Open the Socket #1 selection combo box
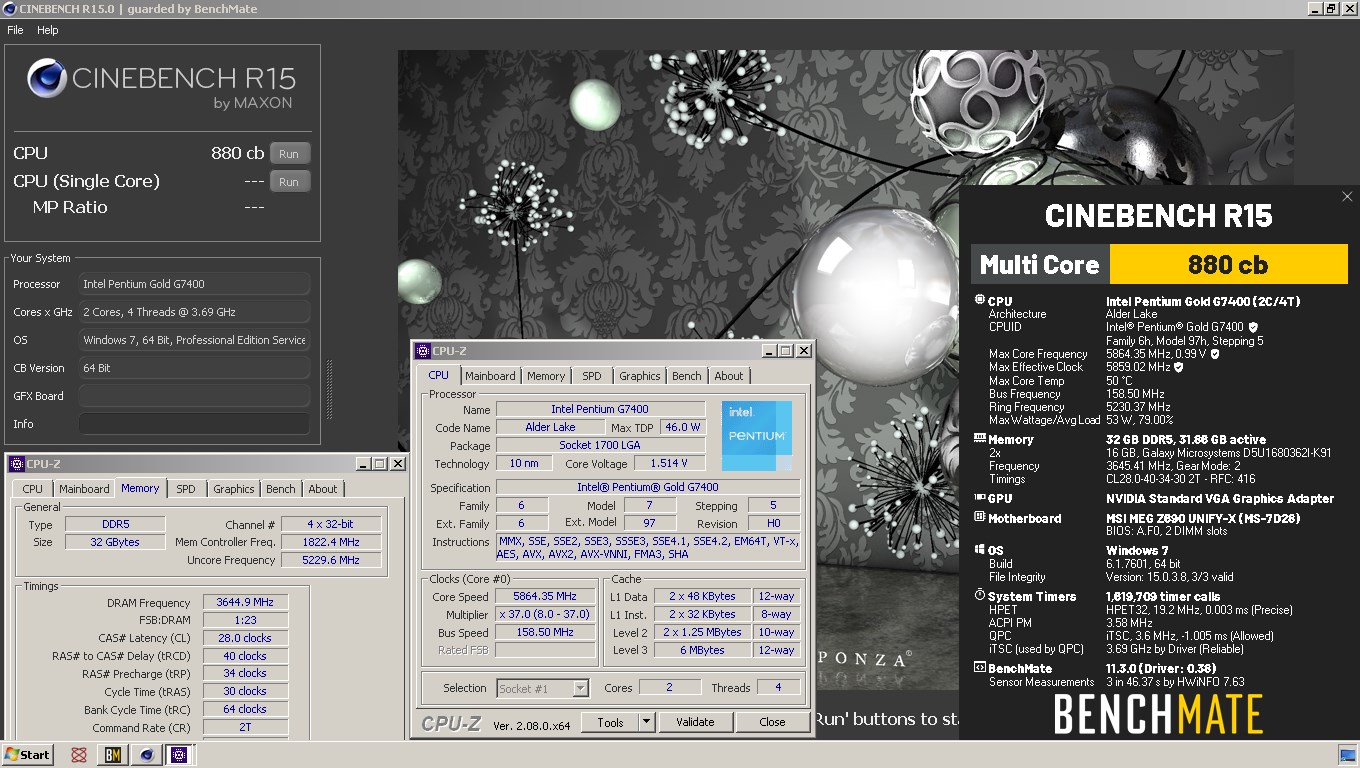 coord(543,688)
